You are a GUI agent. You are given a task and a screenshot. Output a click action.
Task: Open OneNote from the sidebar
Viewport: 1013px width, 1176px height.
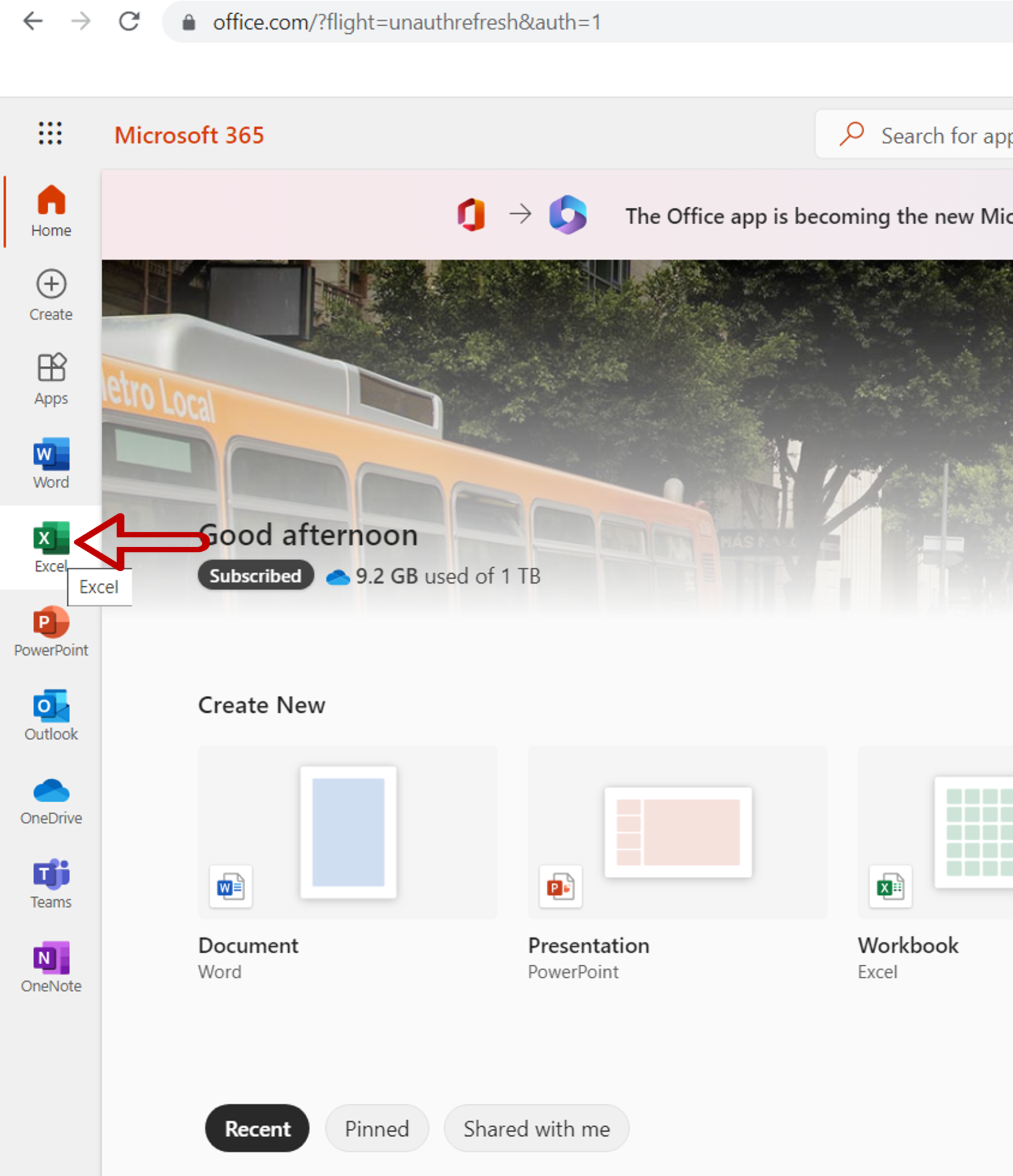click(x=51, y=967)
